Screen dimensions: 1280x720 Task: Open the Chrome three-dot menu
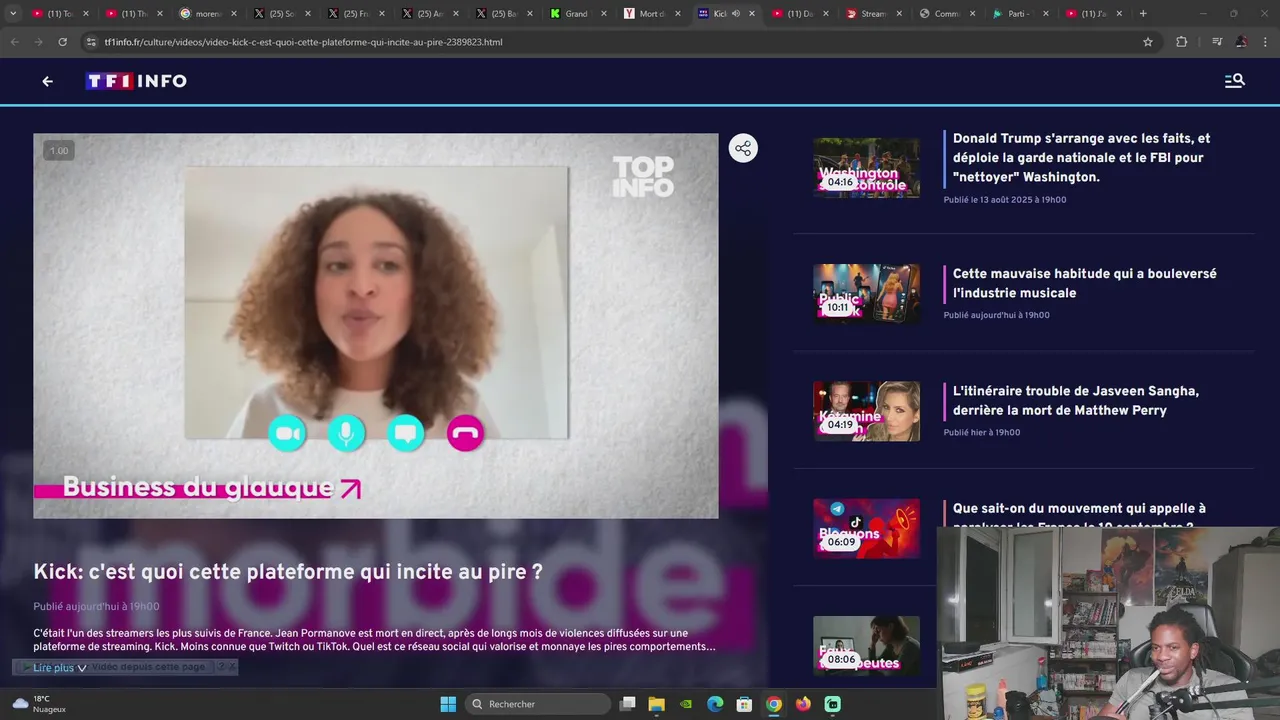[x=1266, y=42]
